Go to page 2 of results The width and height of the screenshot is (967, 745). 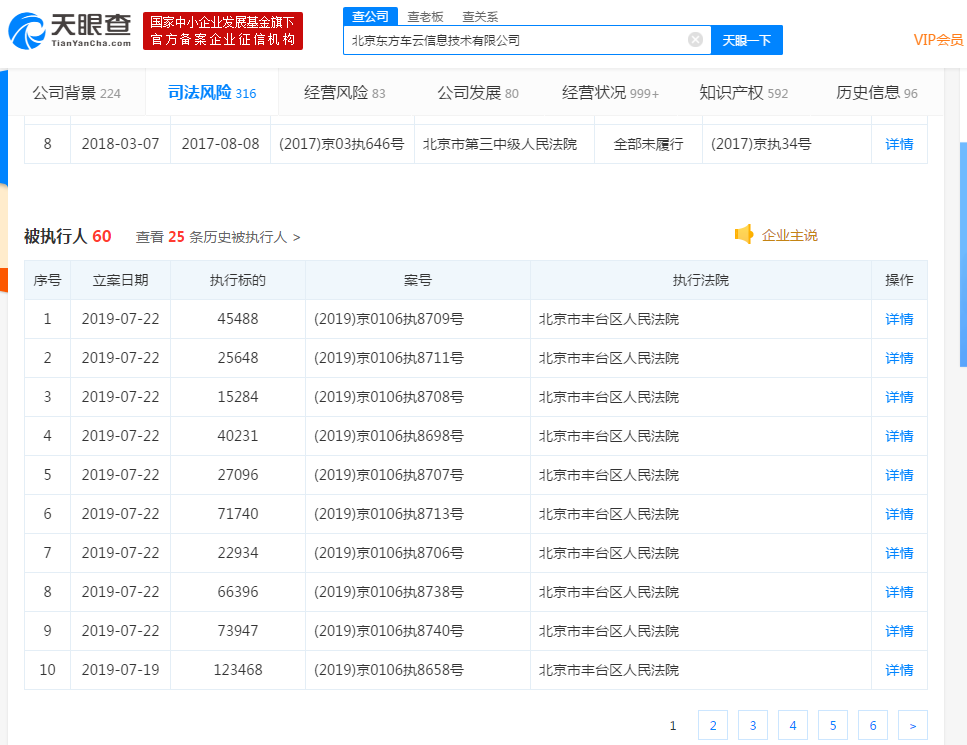[x=713, y=725]
